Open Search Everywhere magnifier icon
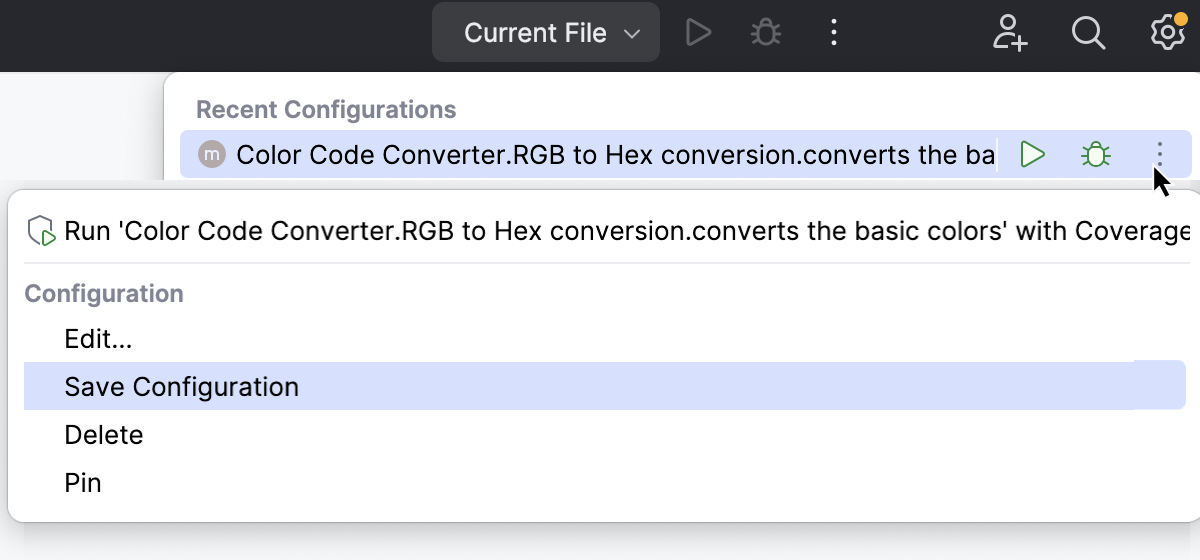1200x560 pixels. [x=1087, y=33]
